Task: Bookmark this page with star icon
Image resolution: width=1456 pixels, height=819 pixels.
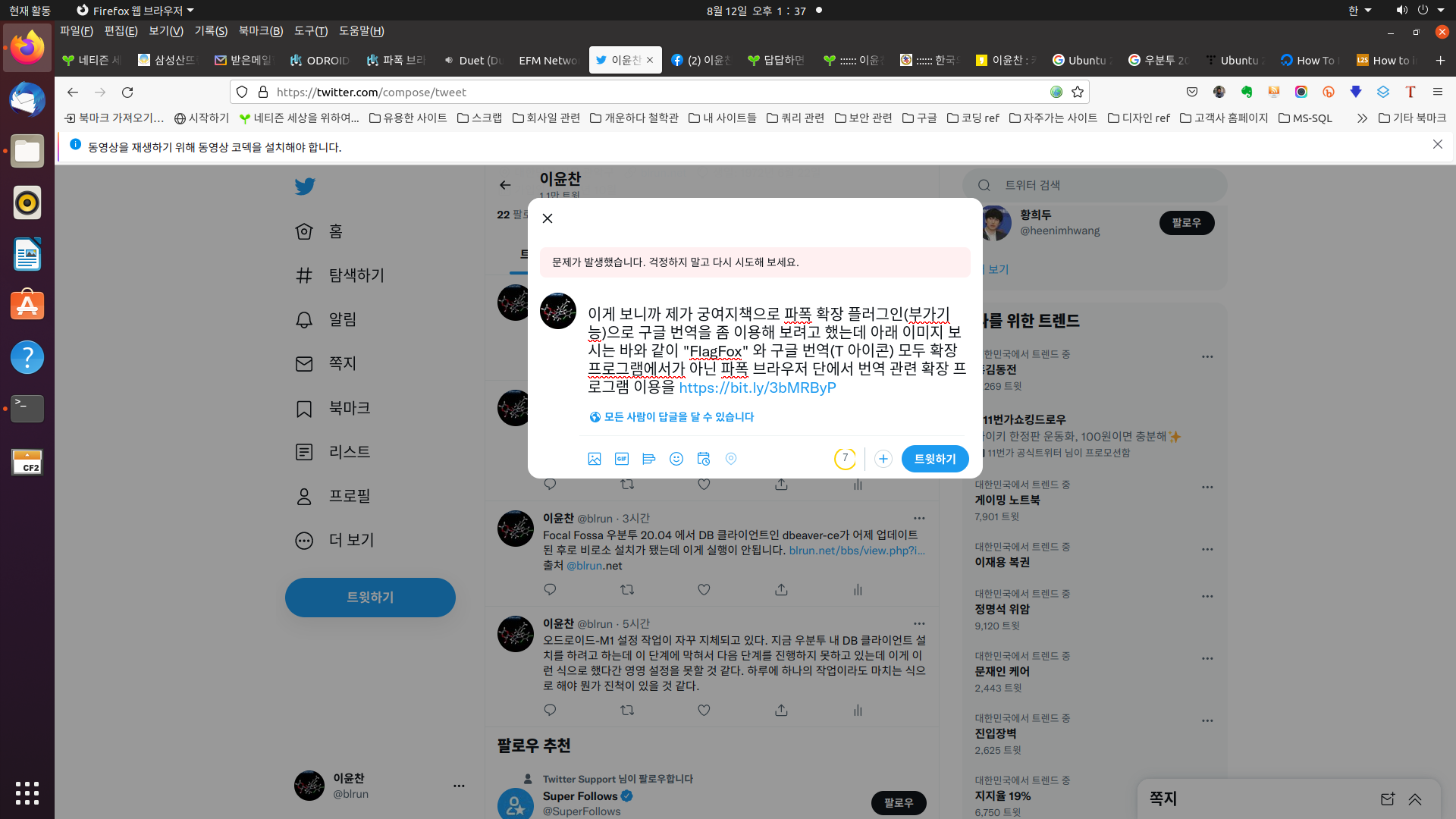Action: [1078, 92]
